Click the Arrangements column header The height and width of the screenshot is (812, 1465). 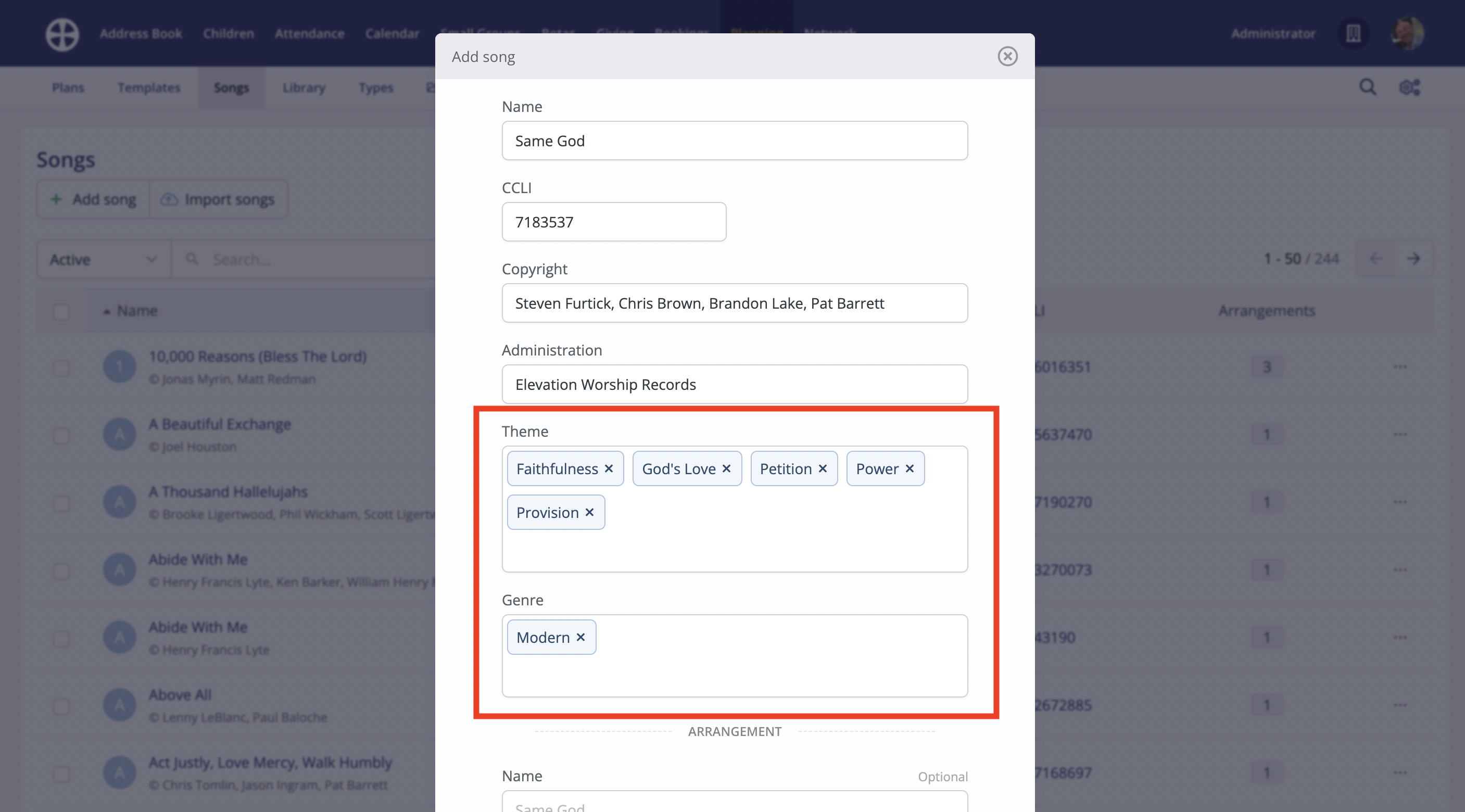(x=1267, y=311)
